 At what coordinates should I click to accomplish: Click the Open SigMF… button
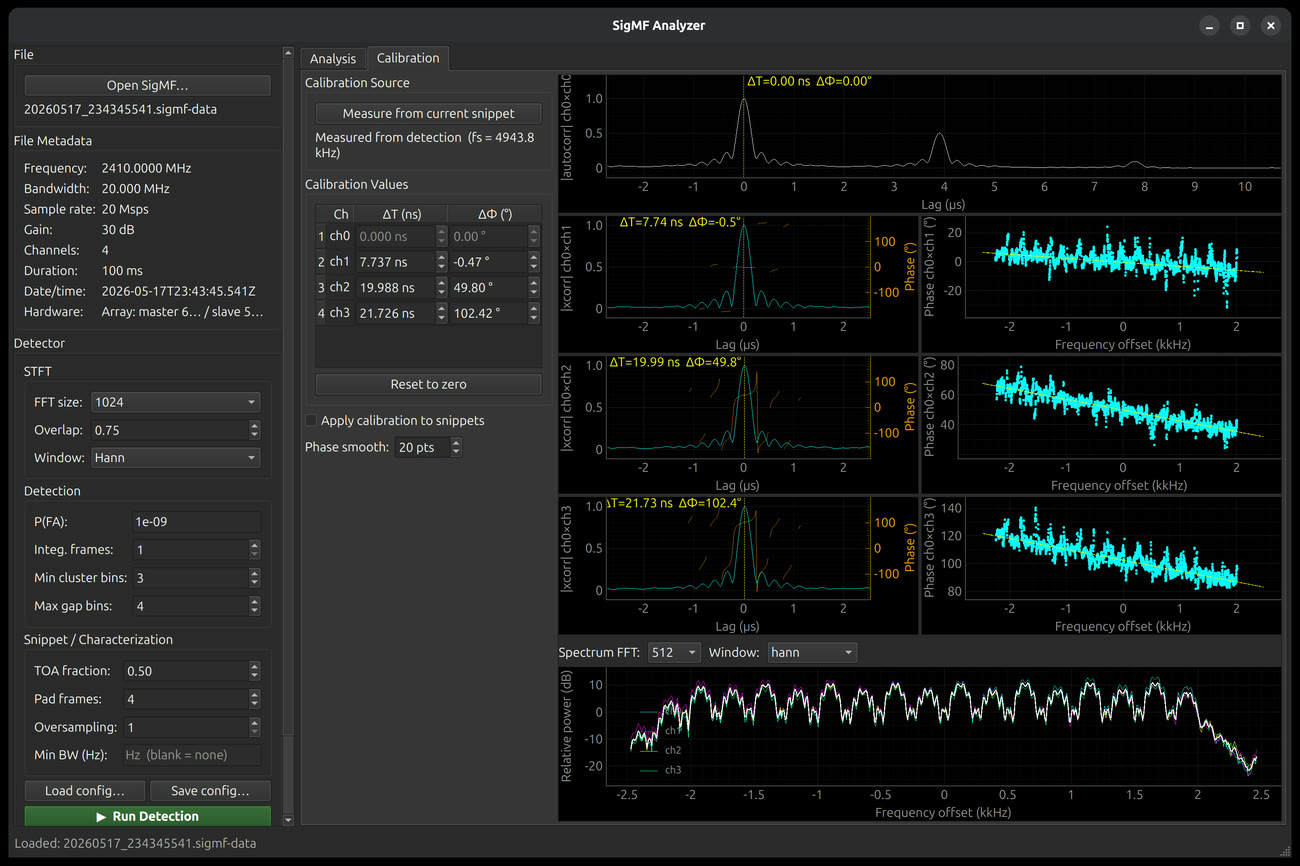coord(147,85)
